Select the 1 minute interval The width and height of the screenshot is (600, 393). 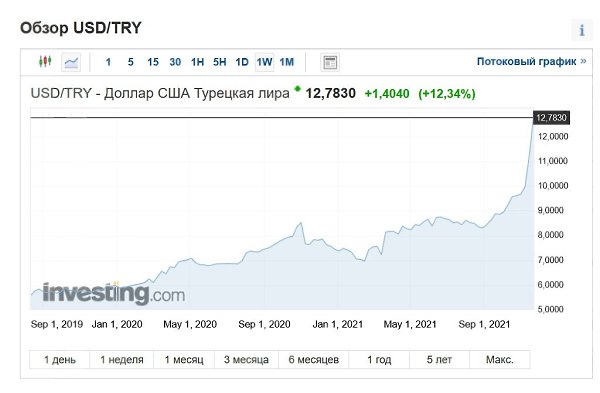click(108, 62)
